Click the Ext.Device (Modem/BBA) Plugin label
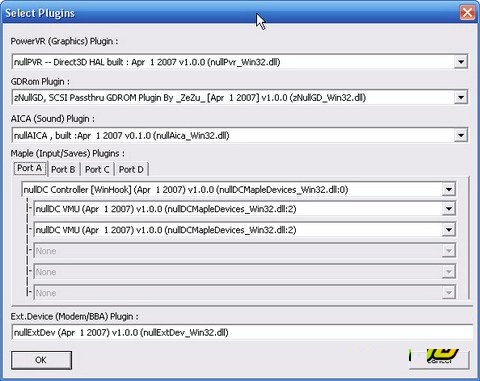 (74, 316)
